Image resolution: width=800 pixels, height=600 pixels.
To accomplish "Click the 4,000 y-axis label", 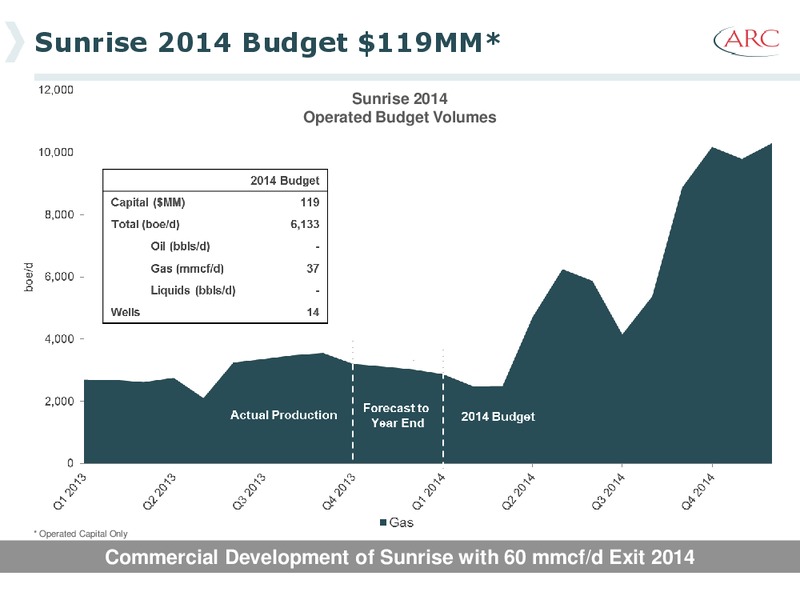I will coord(59,339).
